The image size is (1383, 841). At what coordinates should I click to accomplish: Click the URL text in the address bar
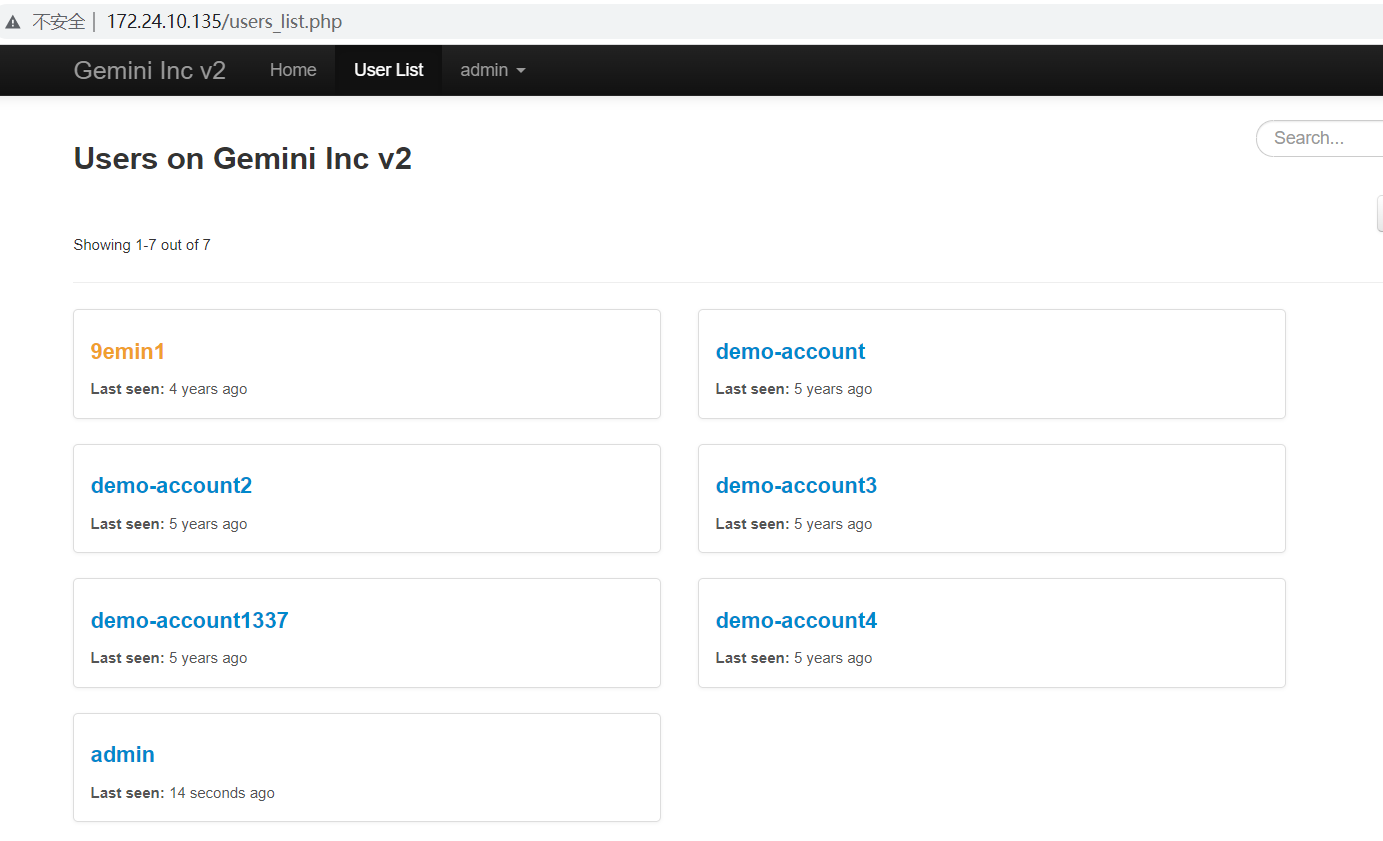(x=224, y=21)
